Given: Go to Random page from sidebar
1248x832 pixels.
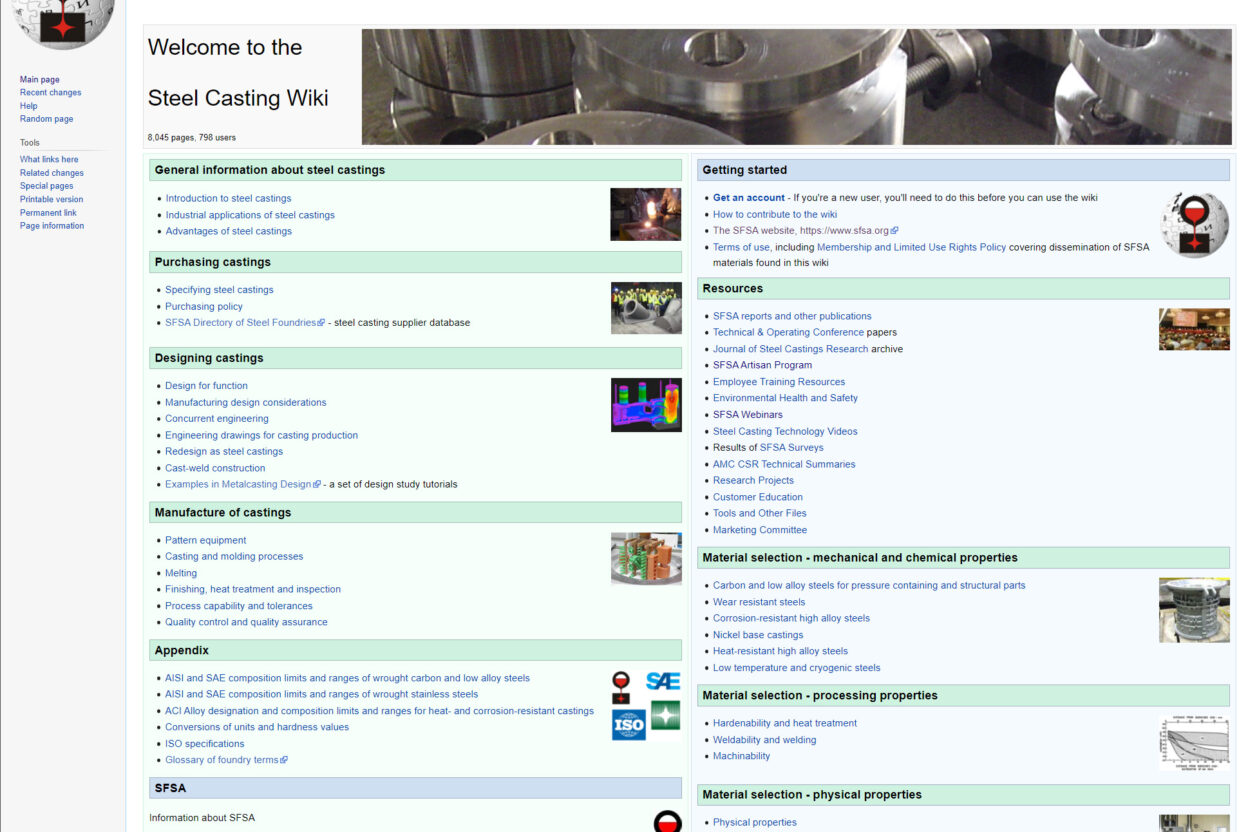Looking at the screenshot, I should tap(46, 119).
